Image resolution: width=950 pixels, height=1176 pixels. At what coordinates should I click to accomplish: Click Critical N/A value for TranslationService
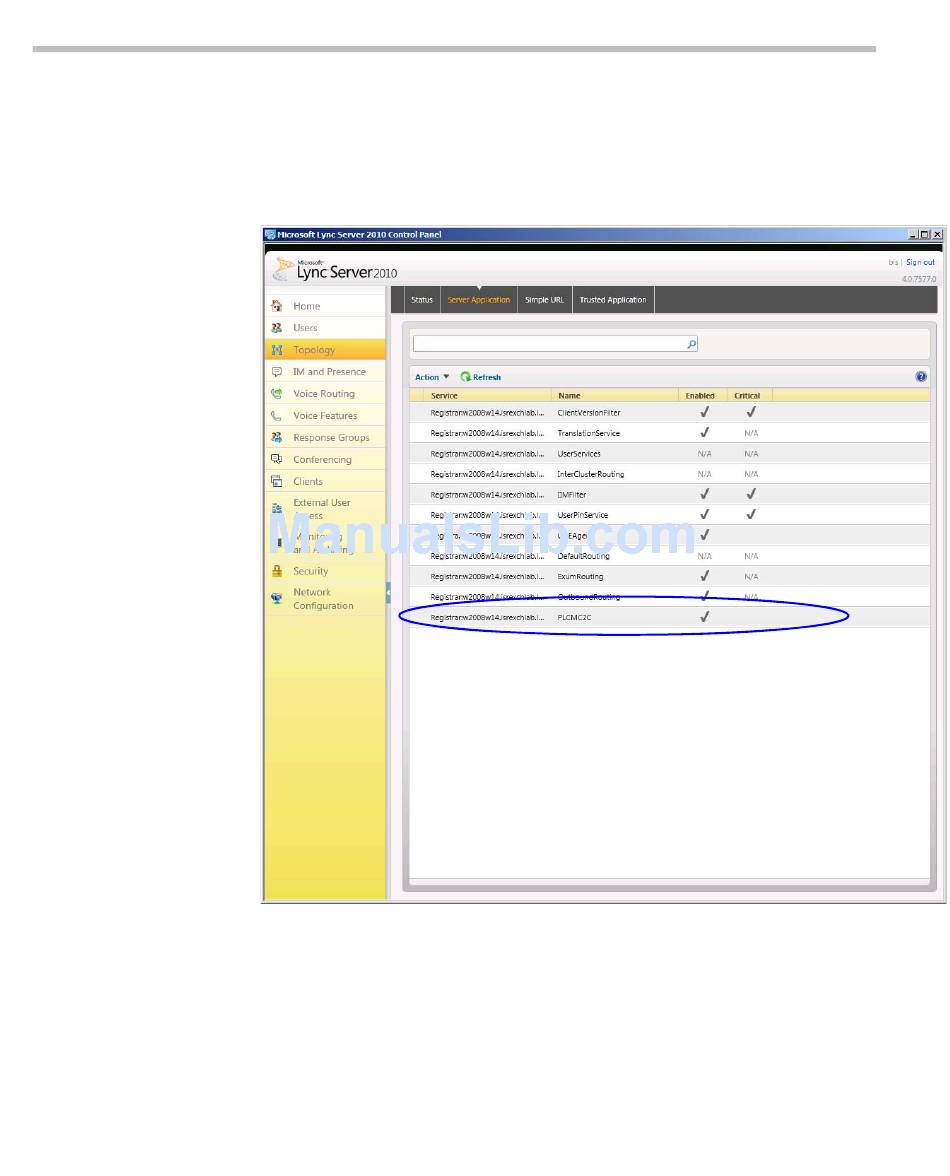751,434
